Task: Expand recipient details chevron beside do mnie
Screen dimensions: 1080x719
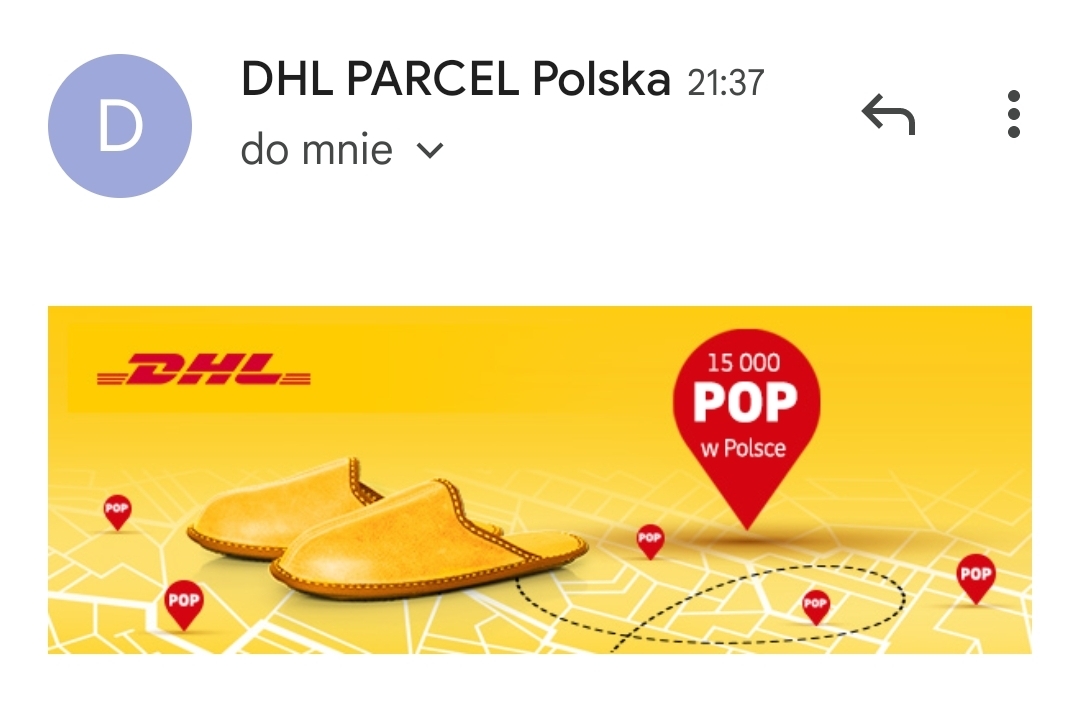Action: pyautogui.click(x=430, y=150)
